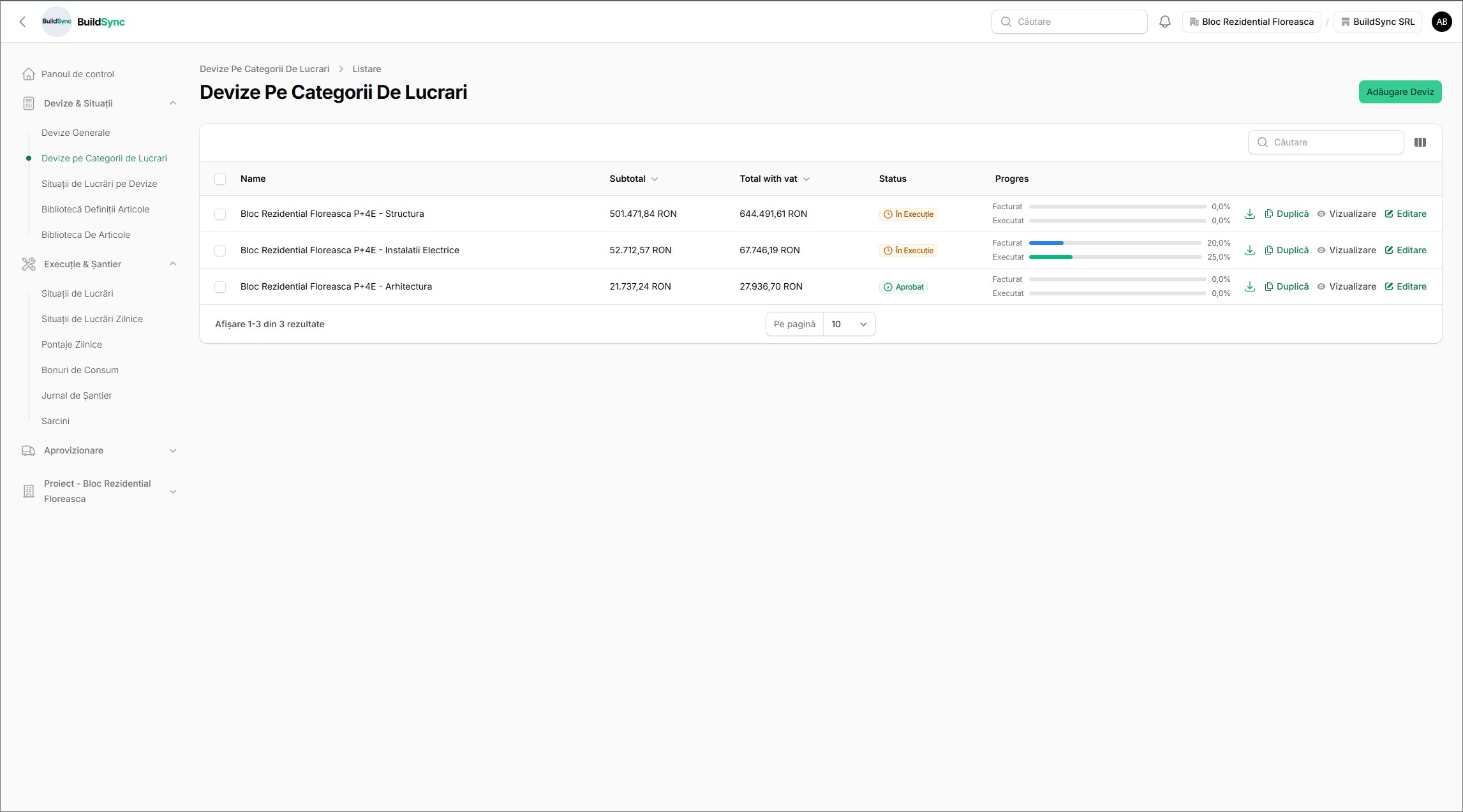Image resolution: width=1463 pixels, height=812 pixels.
Task: Open column visibility options above the table
Action: pos(1420,142)
